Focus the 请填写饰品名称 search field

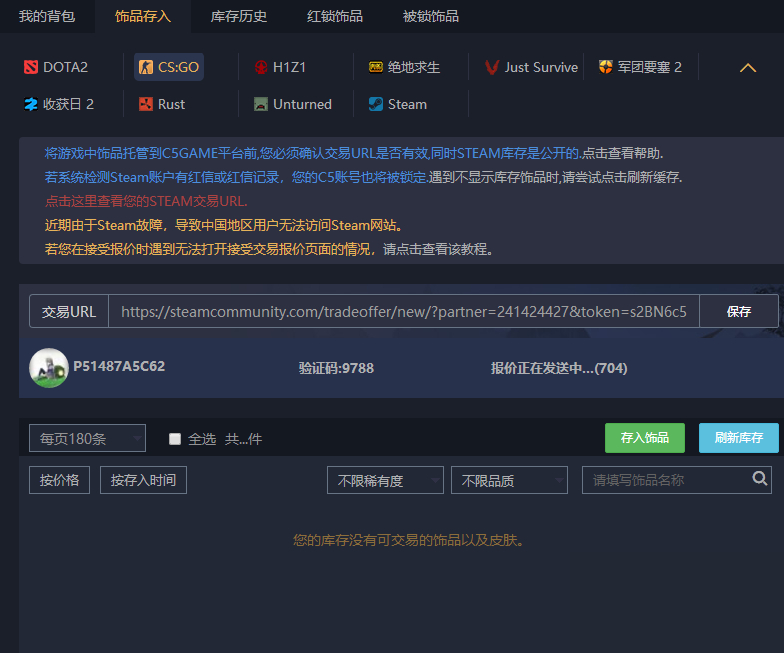coord(676,480)
